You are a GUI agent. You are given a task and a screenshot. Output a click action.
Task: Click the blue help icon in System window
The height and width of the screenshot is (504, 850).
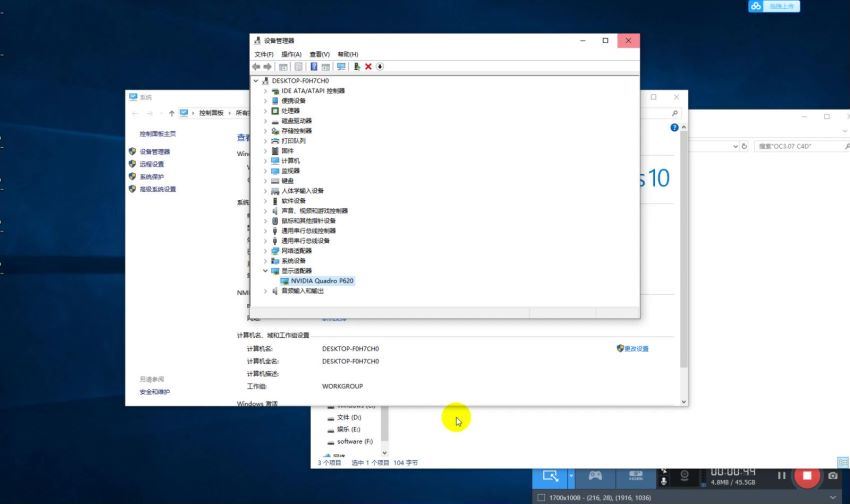pos(674,128)
